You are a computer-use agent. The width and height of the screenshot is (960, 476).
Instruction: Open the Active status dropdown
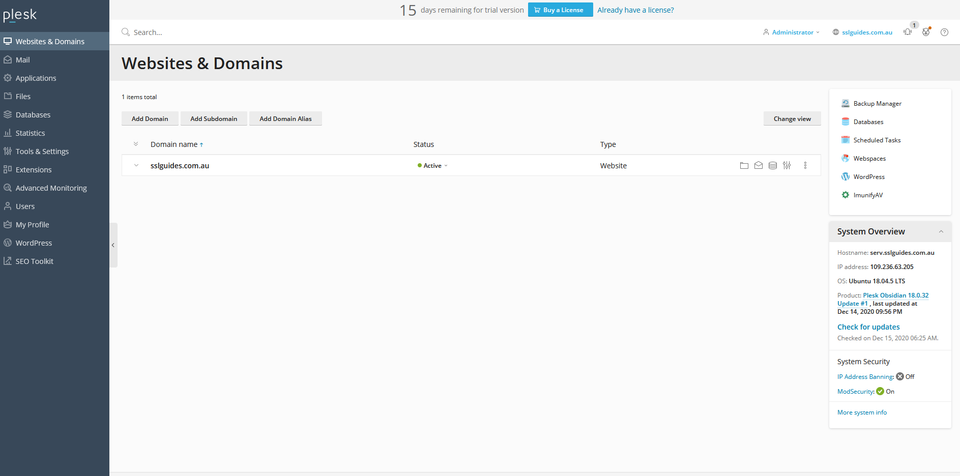(x=432, y=165)
